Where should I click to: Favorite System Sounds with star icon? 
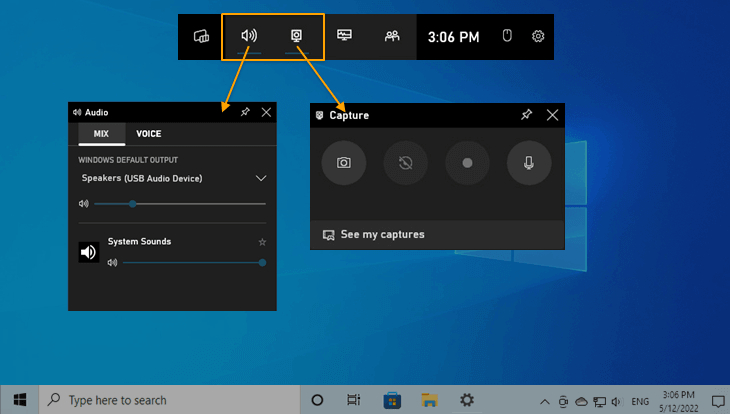click(262, 242)
